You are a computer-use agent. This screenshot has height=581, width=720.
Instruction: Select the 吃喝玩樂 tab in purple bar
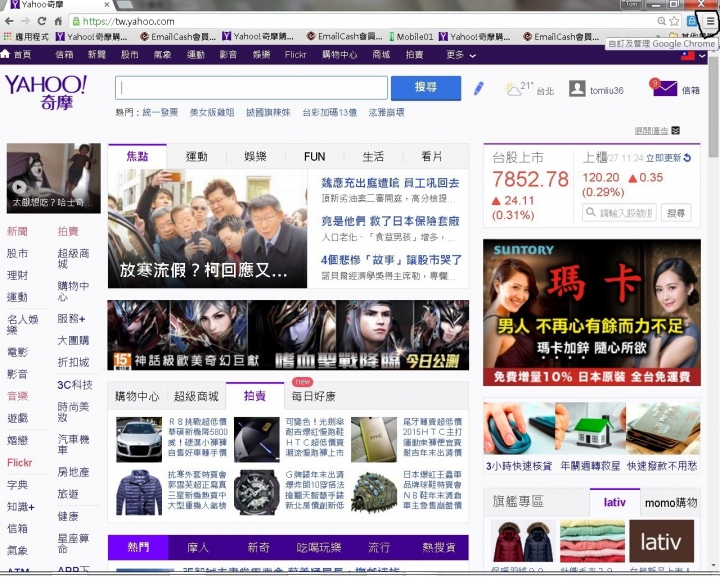point(319,547)
